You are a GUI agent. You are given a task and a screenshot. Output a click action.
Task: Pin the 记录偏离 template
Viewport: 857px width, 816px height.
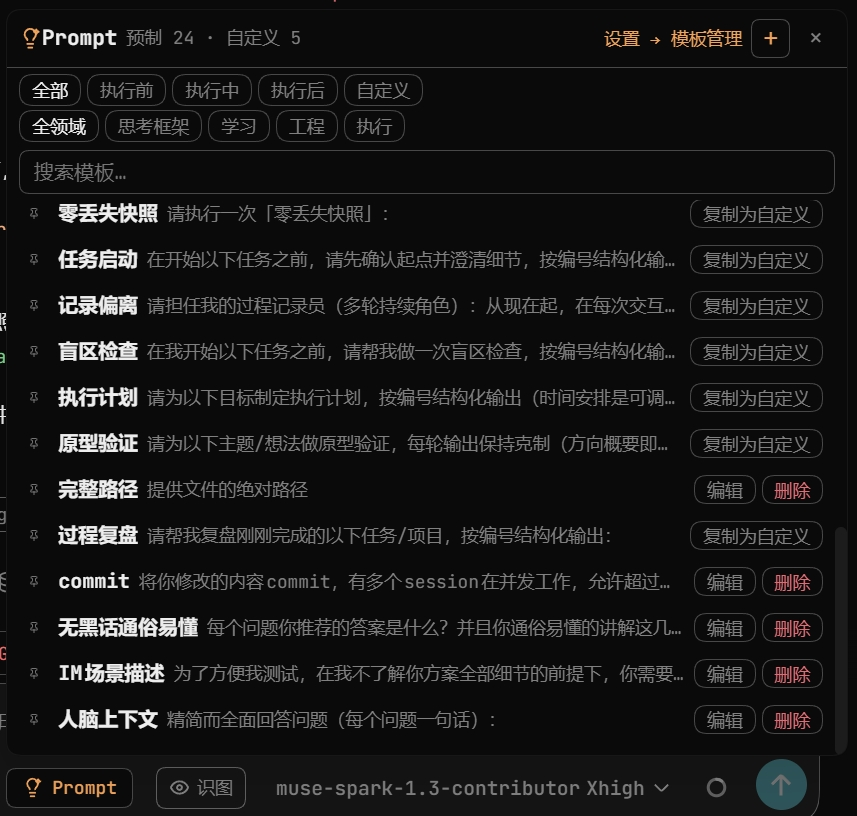click(x=34, y=305)
